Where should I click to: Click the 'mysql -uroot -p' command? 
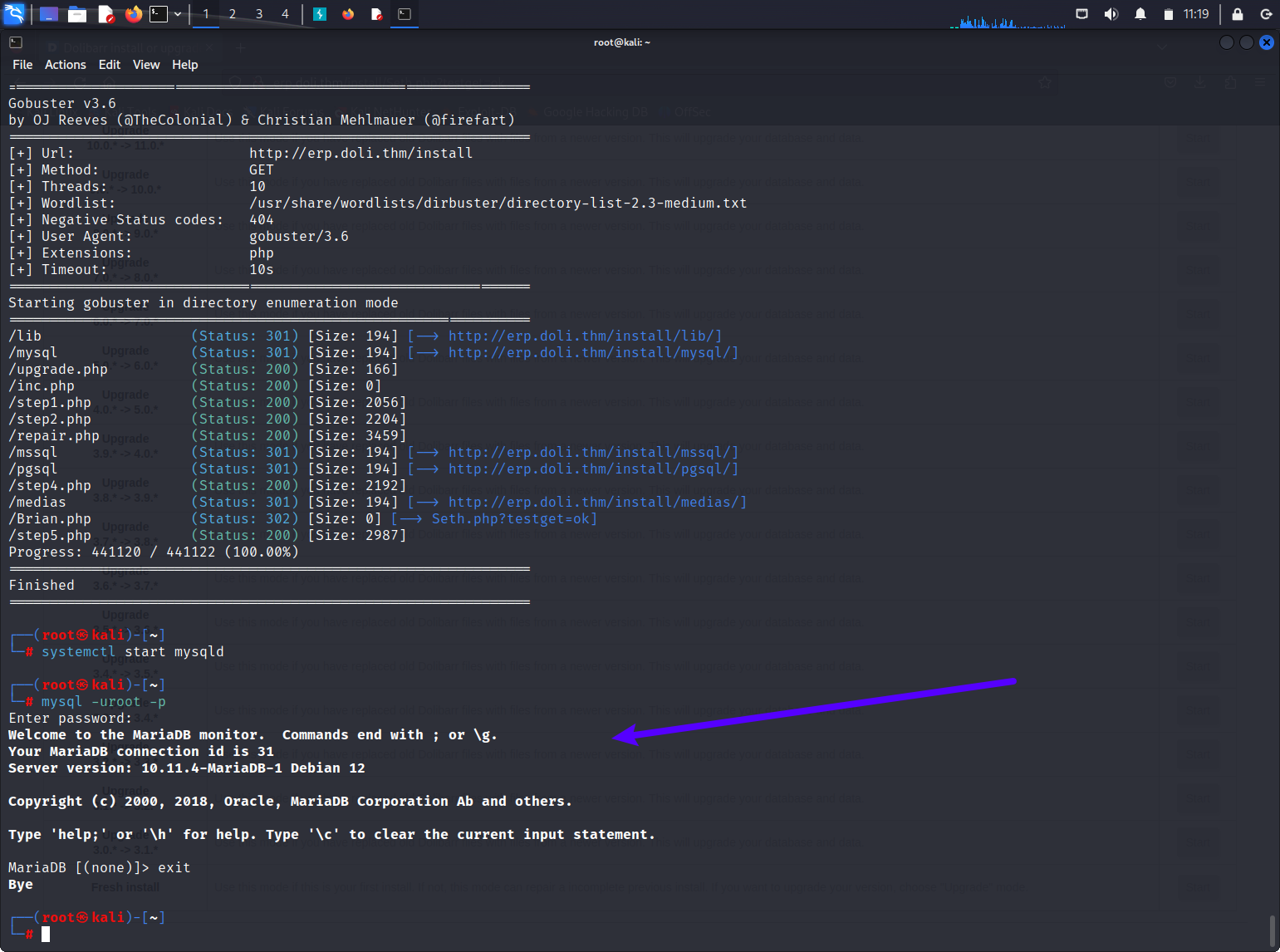(104, 702)
